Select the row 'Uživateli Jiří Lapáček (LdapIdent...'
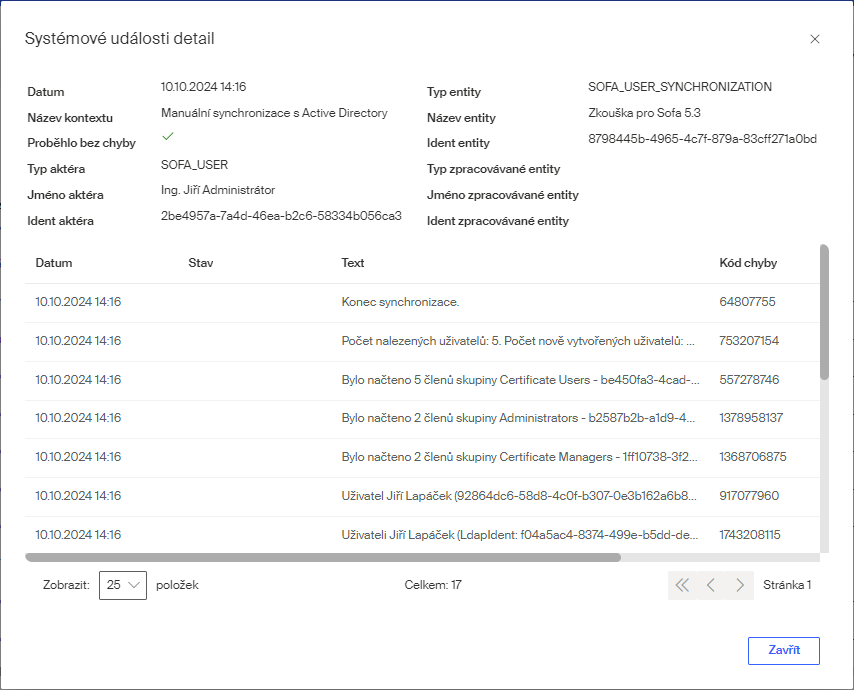 pos(422,535)
